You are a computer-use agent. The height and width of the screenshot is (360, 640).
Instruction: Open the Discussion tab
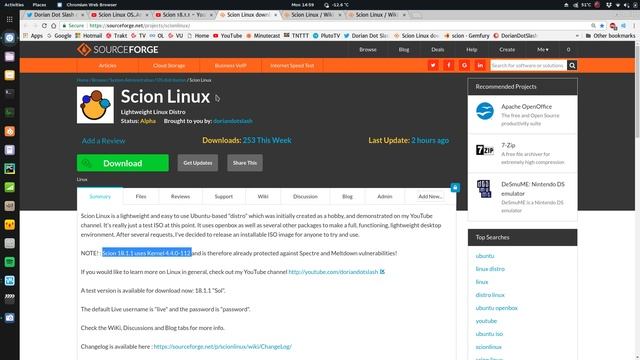pyautogui.click(x=305, y=196)
